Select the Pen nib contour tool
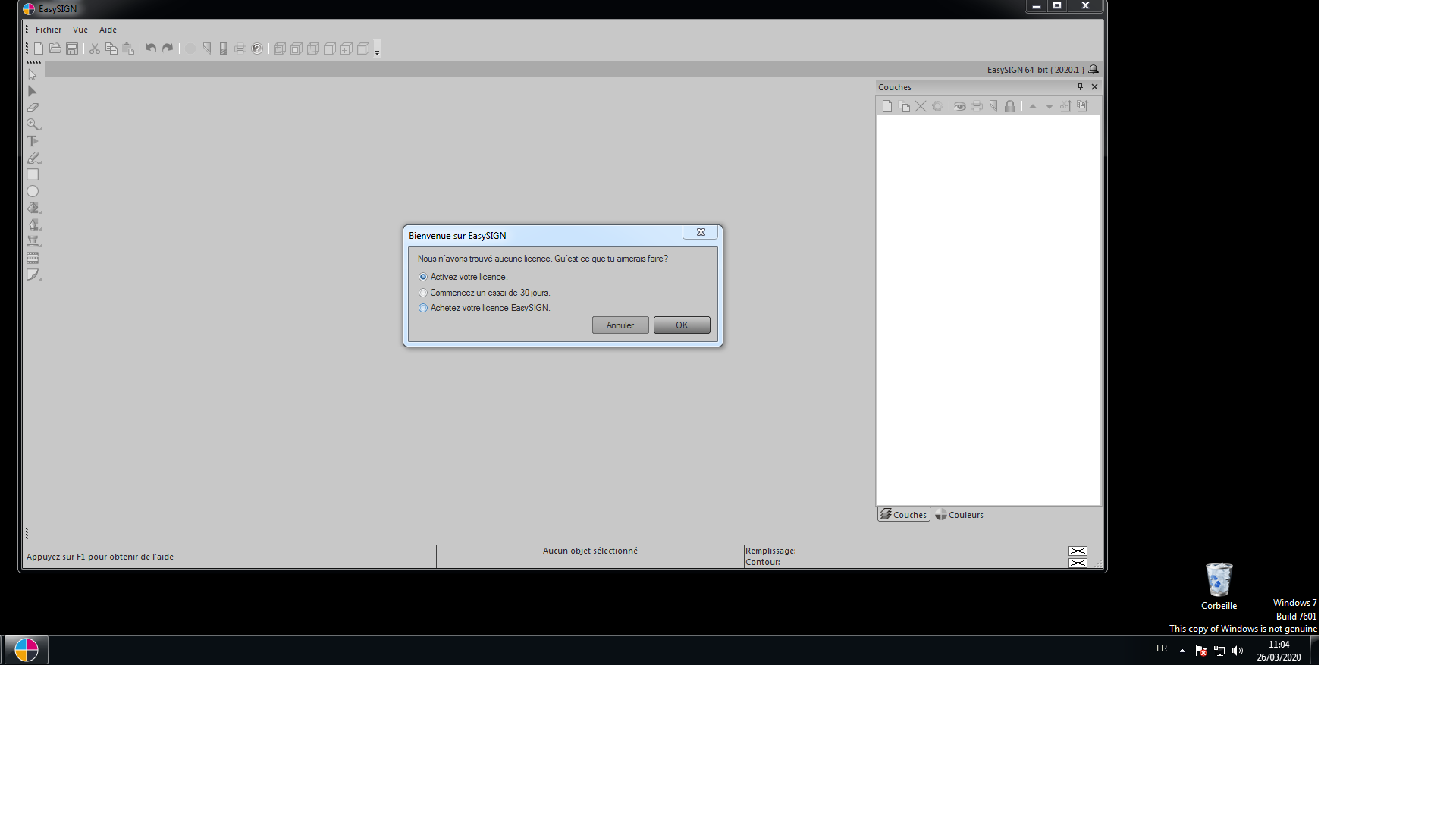Viewport: 1456px width, 819px height. pos(33,224)
